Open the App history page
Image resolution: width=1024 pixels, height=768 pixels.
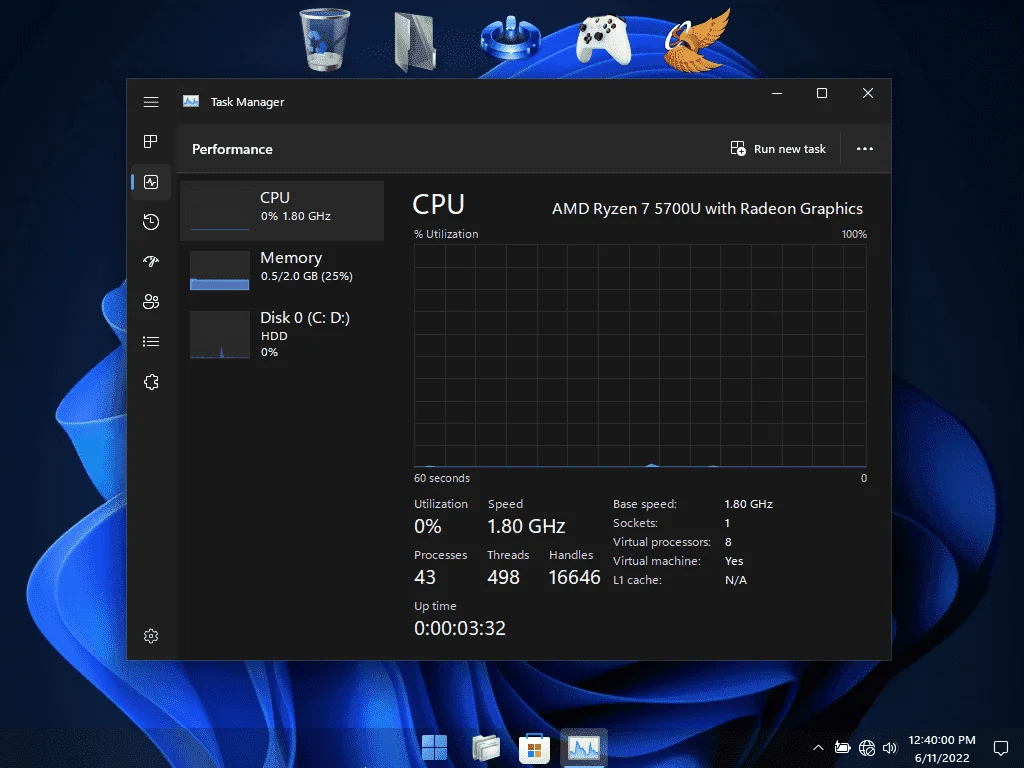[151, 222]
